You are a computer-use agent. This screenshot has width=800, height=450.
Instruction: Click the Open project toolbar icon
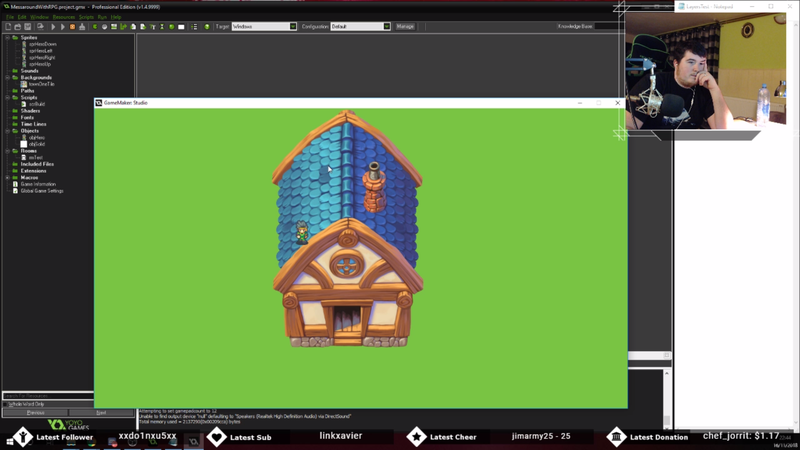coord(18,27)
